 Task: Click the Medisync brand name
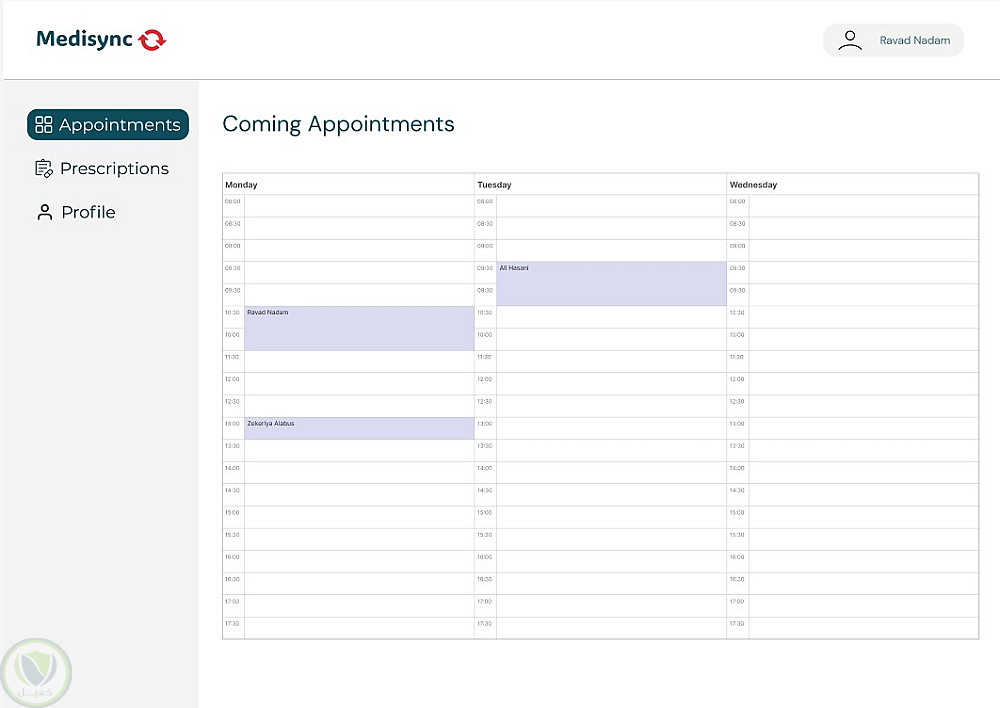pos(85,40)
